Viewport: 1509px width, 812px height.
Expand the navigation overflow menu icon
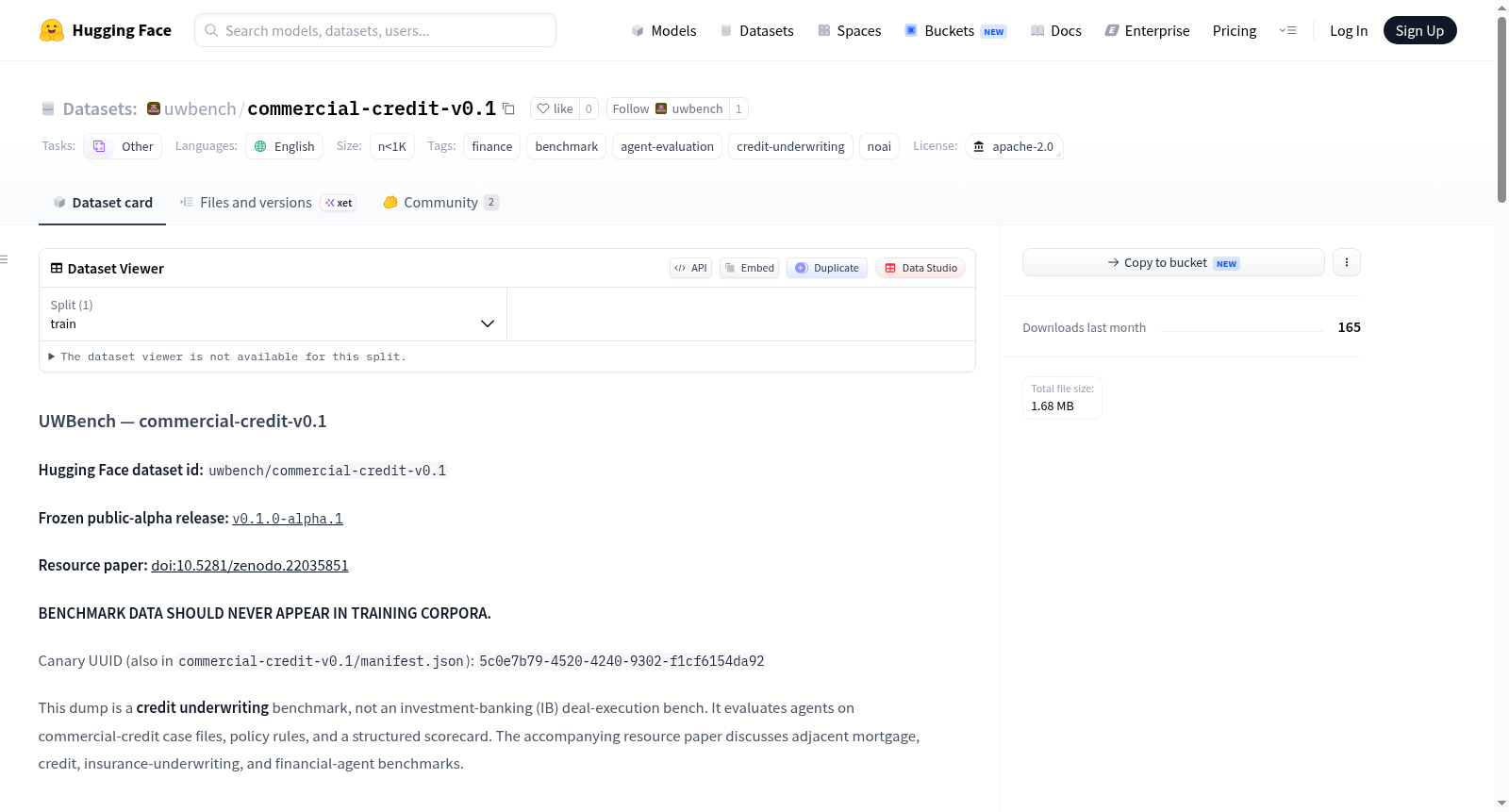[x=1287, y=30]
